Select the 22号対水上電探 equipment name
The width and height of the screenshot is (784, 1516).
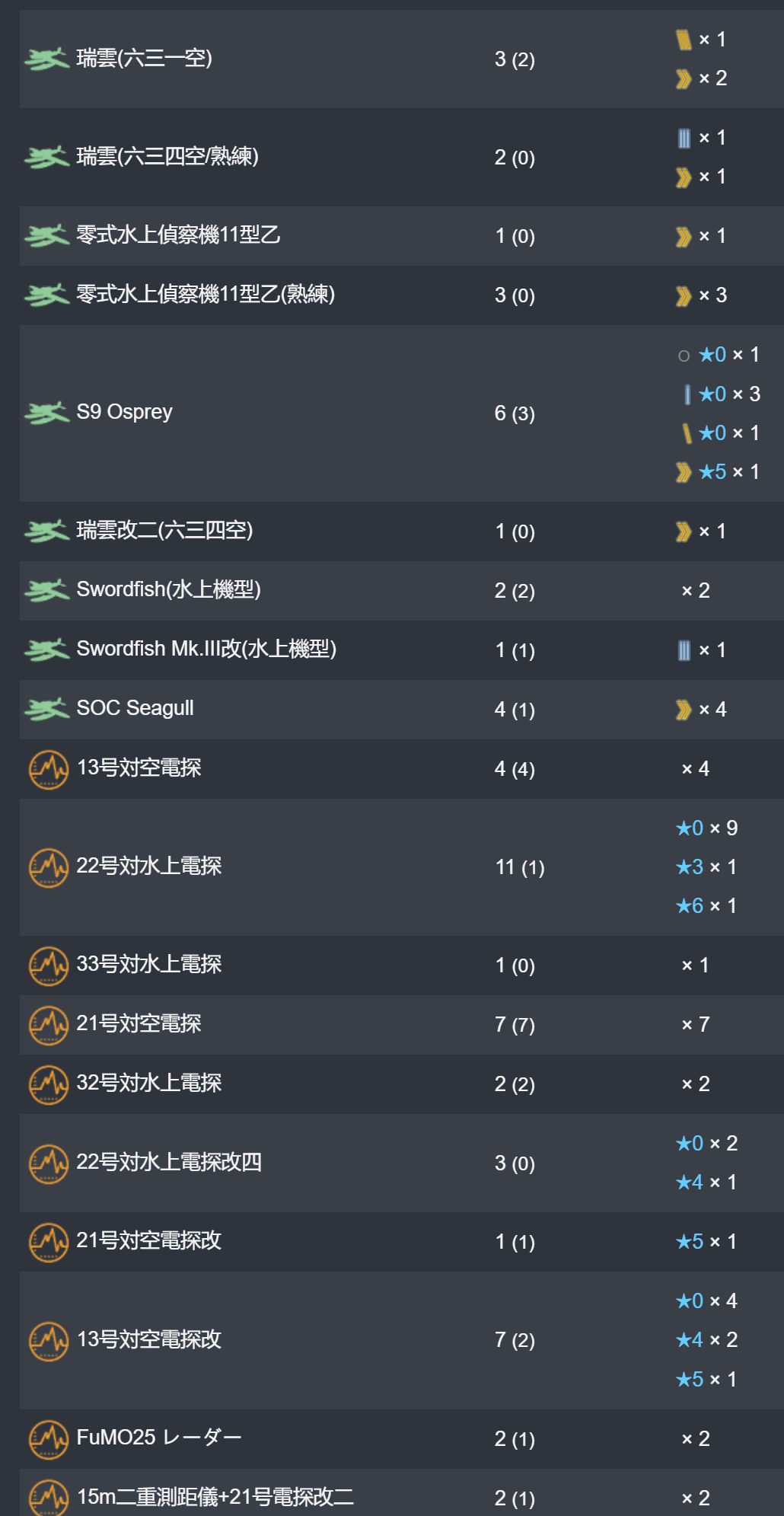(148, 866)
